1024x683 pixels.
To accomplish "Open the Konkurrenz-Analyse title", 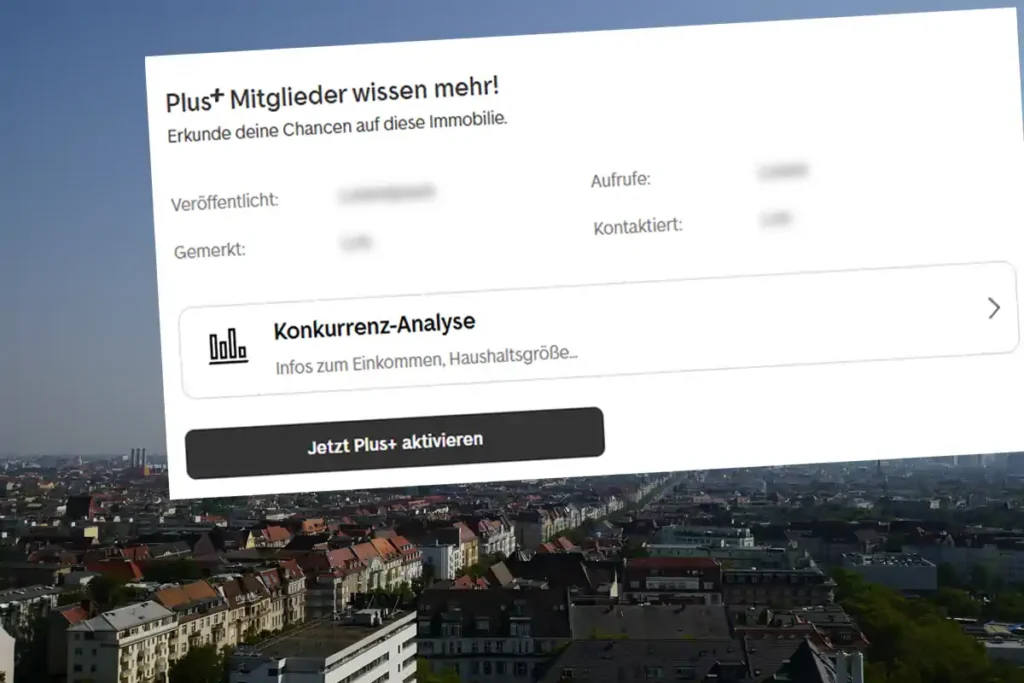I will tap(374, 326).
